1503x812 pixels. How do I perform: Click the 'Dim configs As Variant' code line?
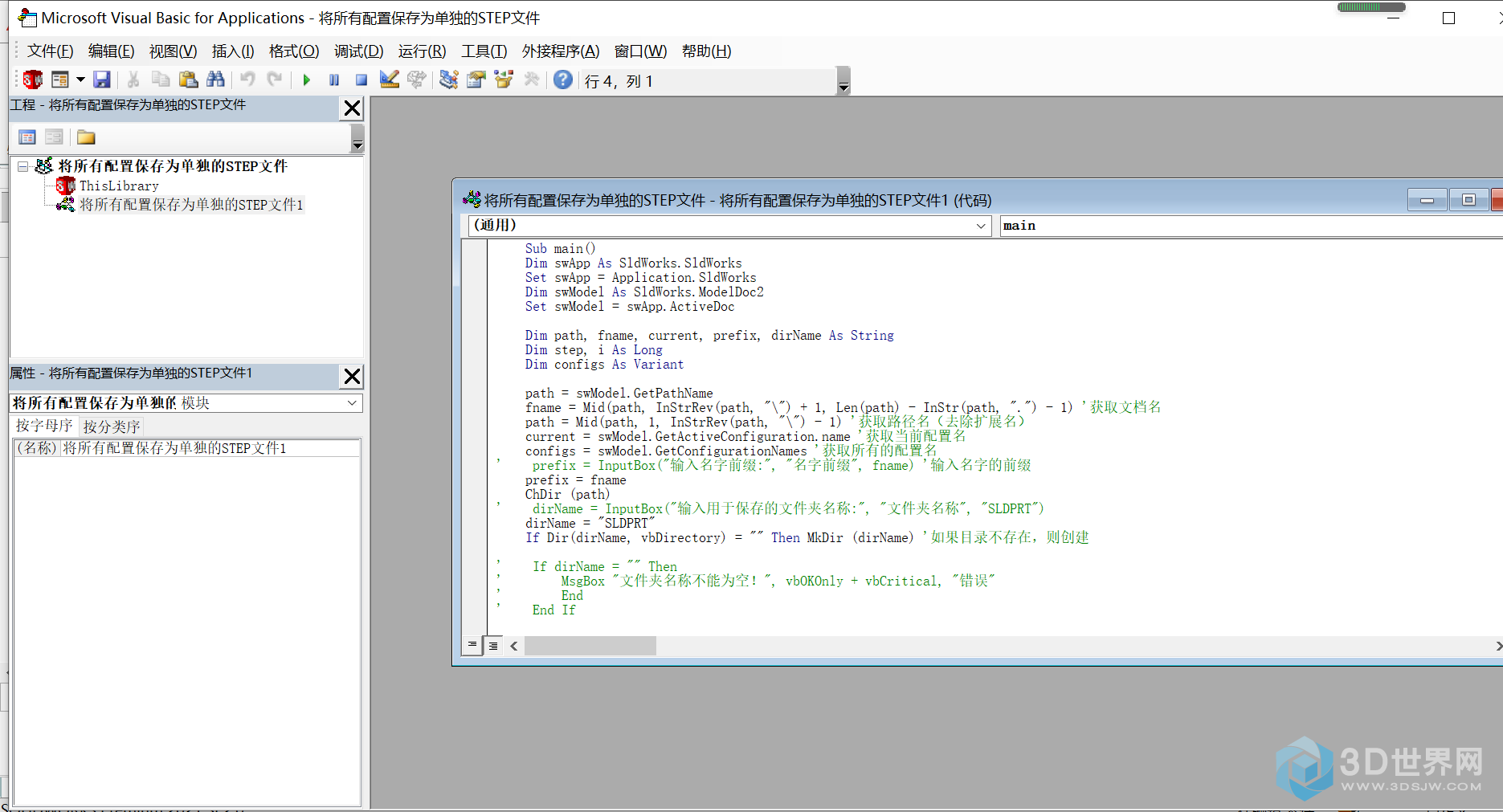[604, 365]
